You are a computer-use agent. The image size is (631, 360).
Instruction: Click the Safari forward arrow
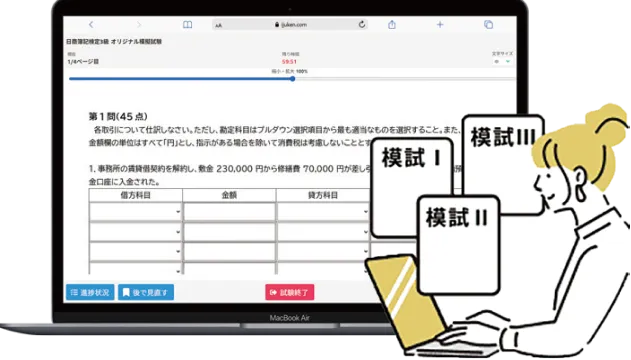[x=139, y=25]
